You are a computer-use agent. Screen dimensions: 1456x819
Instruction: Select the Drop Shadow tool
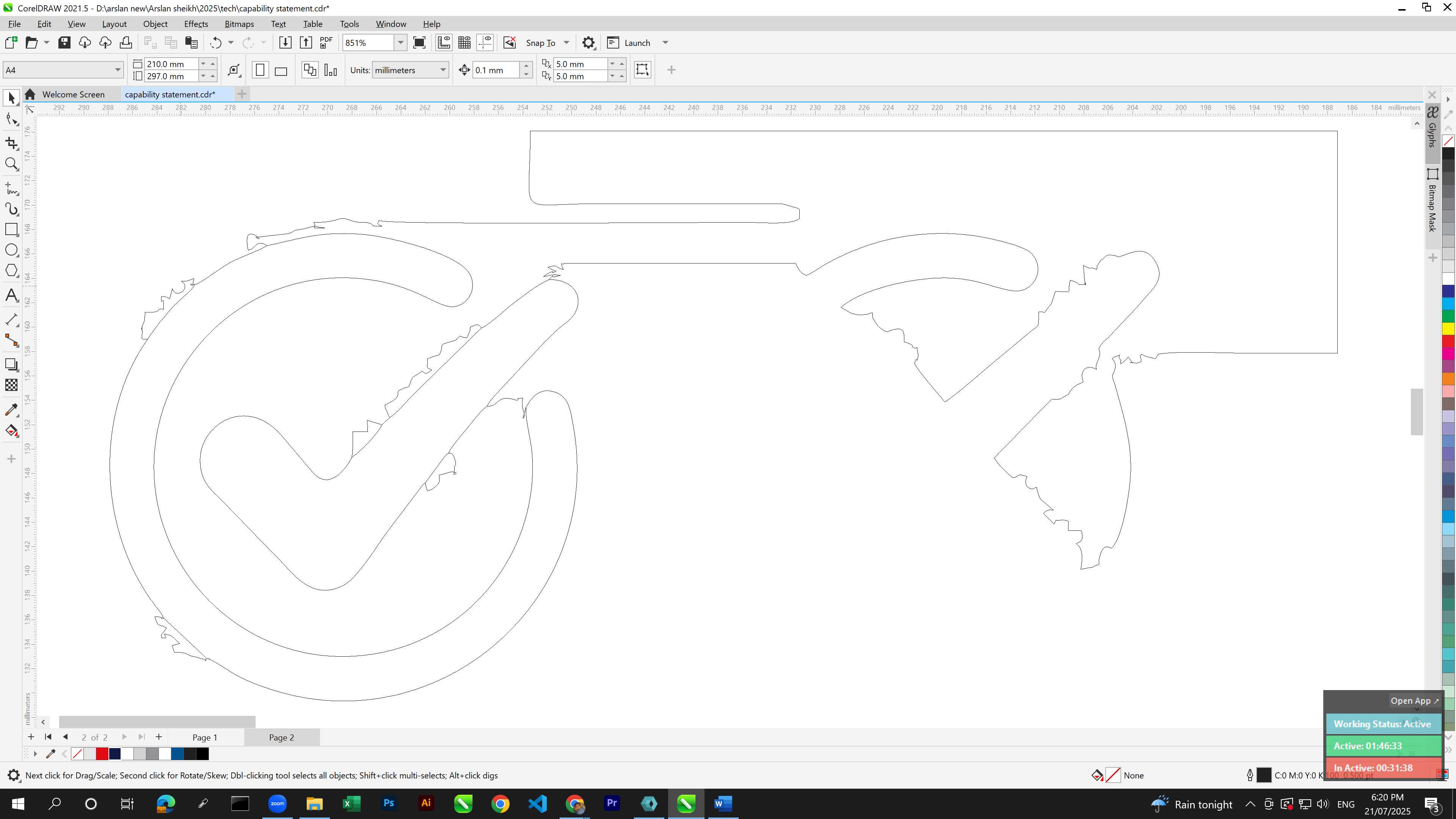(11, 364)
